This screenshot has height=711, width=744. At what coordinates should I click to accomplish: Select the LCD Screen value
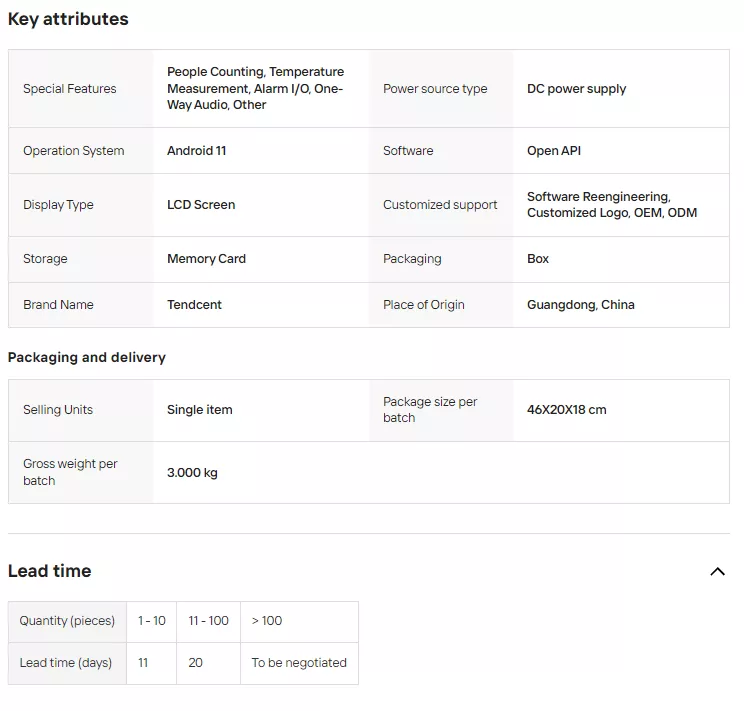coord(201,205)
